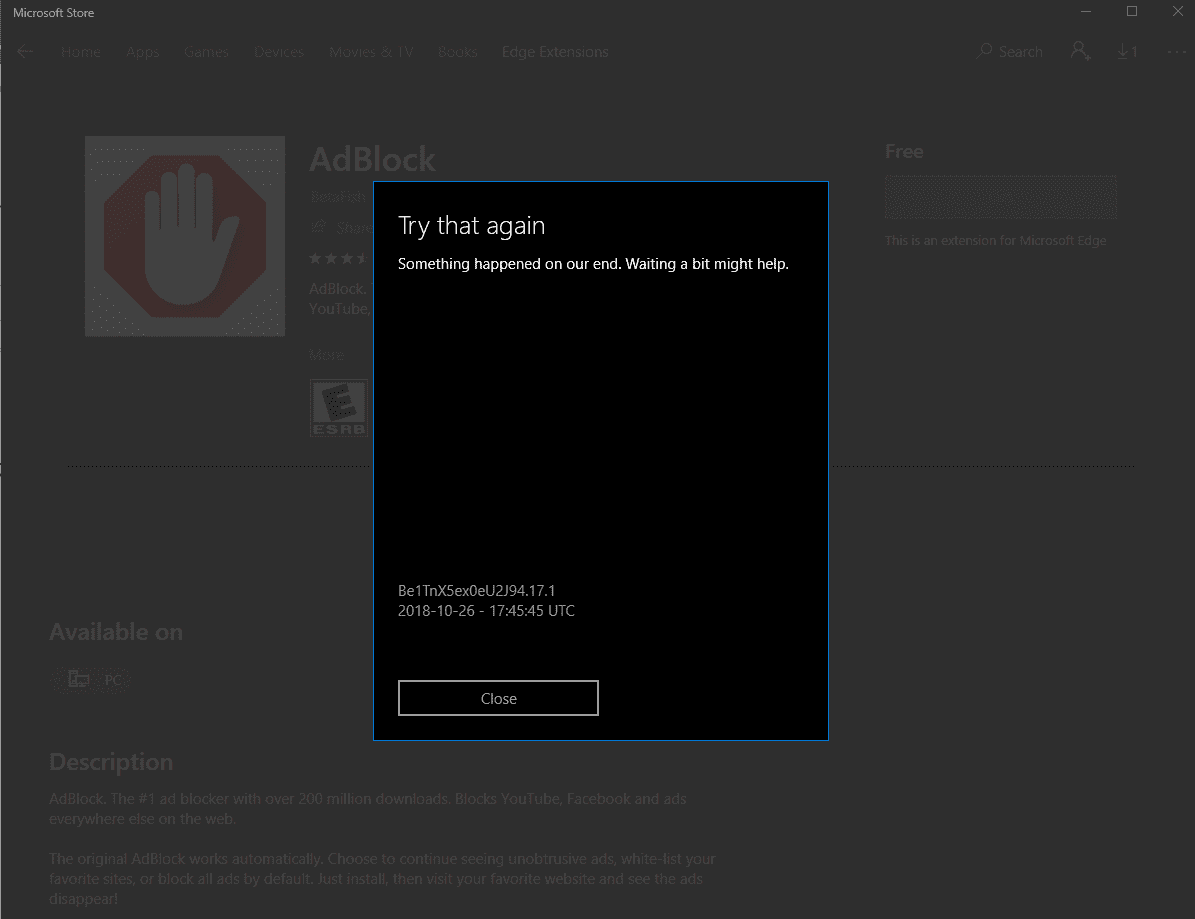Click the More link in description
The height and width of the screenshot is (919, 1195).
click(x=326, y=354)
